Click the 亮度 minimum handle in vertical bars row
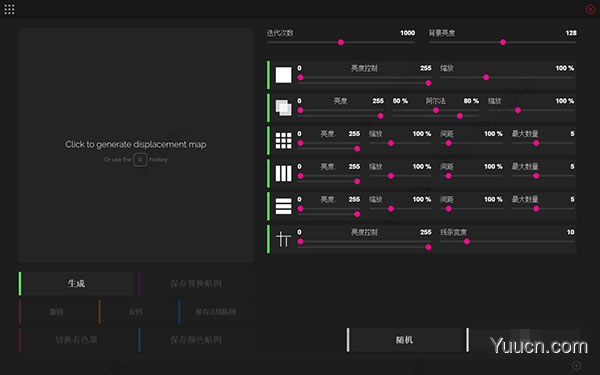Viewport: 600px width, 375px height. (x=300, y=176)
